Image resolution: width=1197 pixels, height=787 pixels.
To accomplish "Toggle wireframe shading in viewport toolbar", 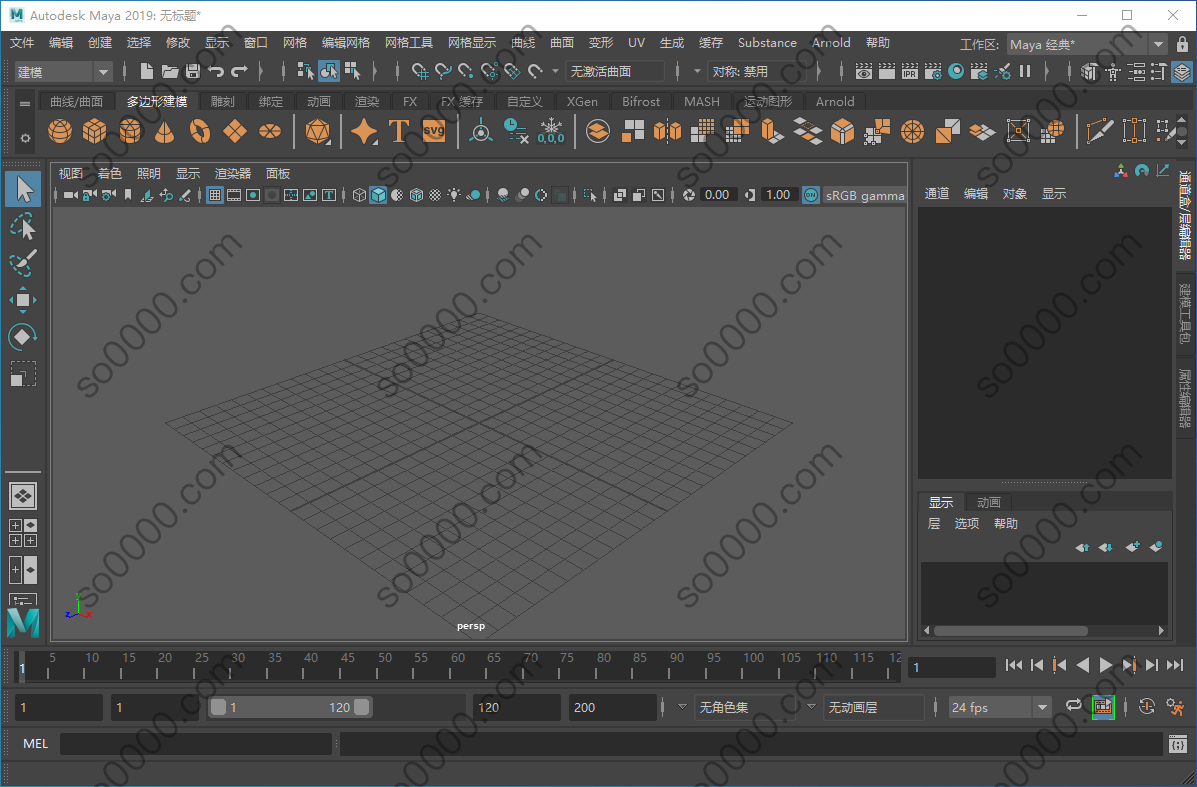I will pyautogui.click(x=359, y=195).
